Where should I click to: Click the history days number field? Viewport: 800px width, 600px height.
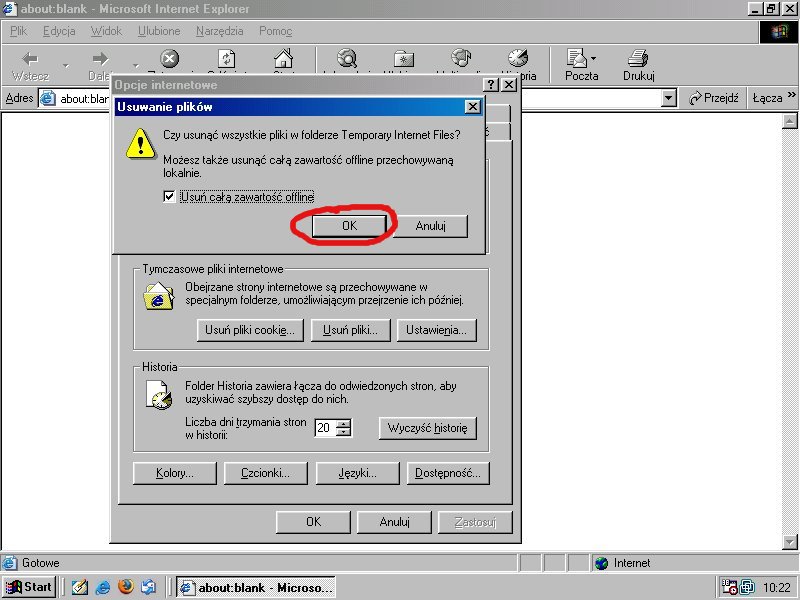[x=326, y=428]
